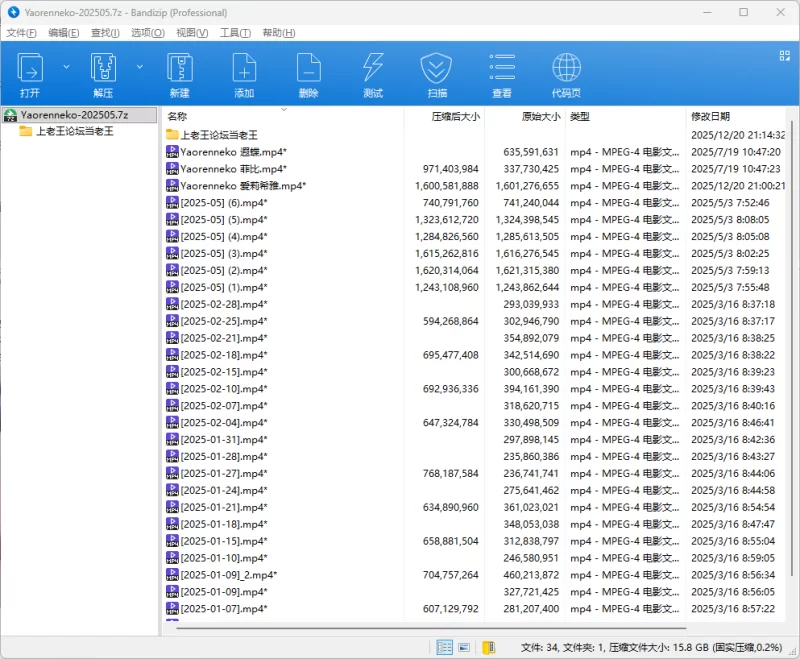The image size is (800, 659).
Task: Click the 解压 (Extract) toolbar icon
Action: [104, 69]
